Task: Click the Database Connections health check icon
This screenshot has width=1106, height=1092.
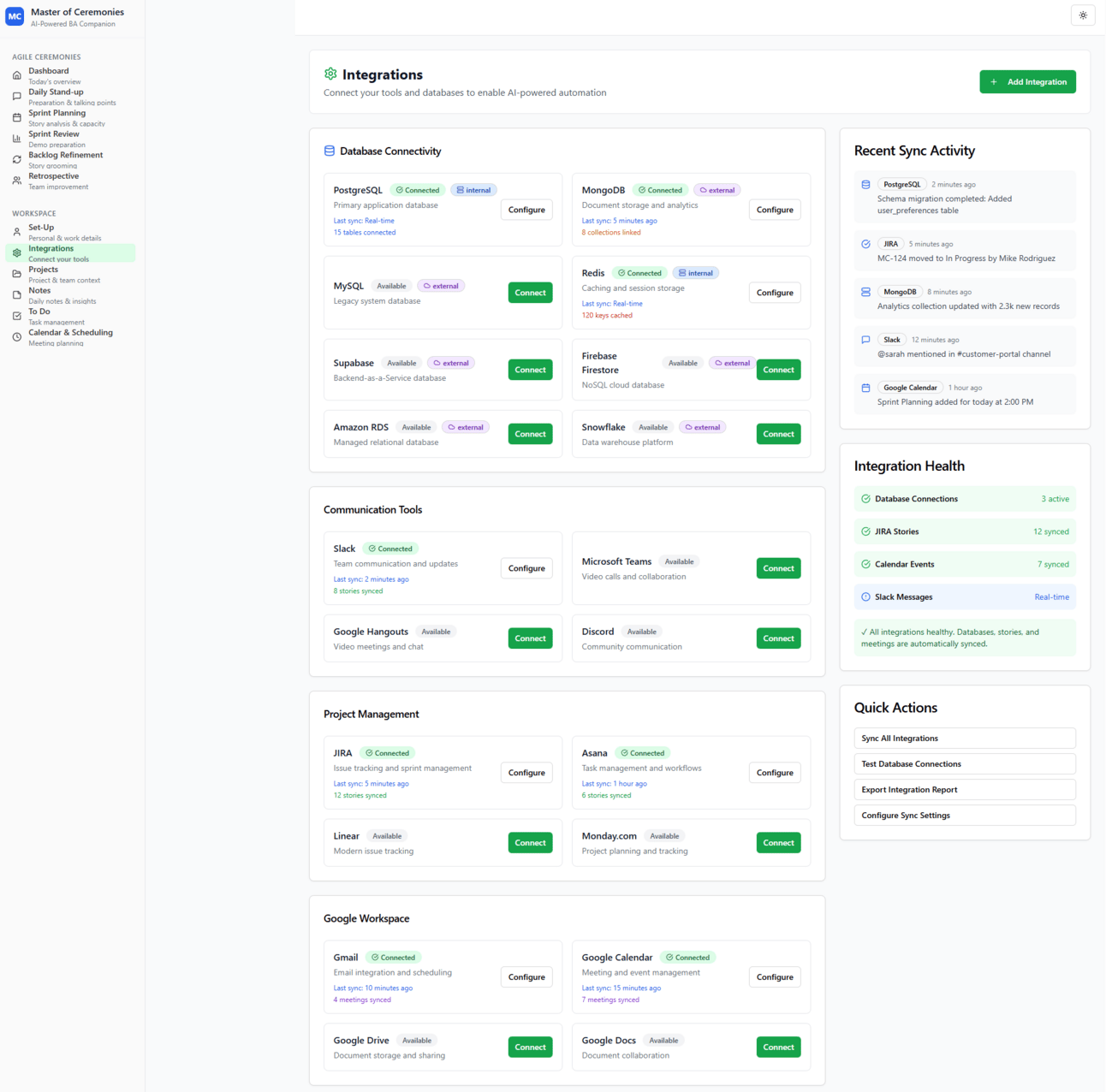Action: click(x=865, y=499)
